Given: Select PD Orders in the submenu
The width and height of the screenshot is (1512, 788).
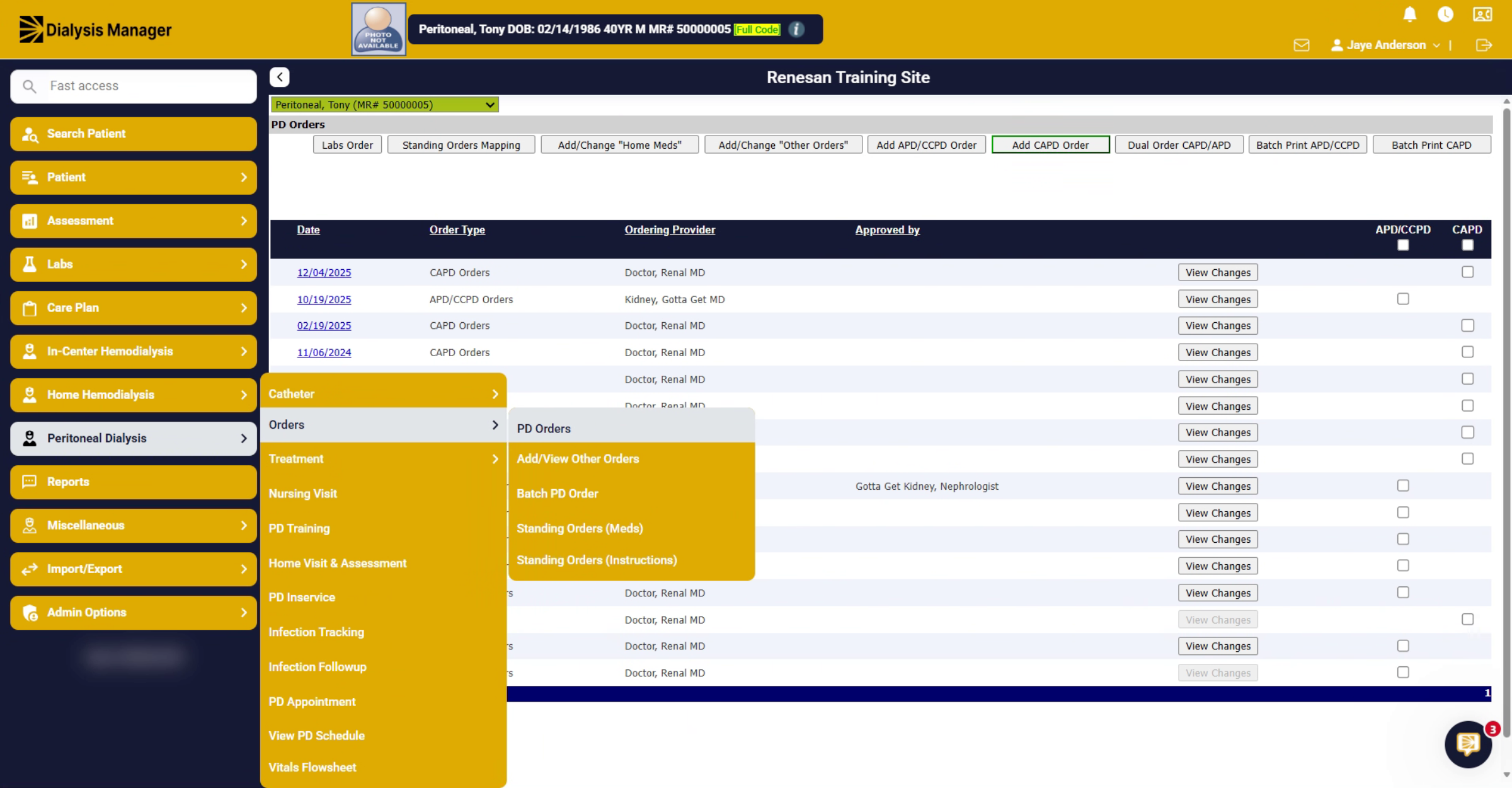Looking at the screenshot, I should pos(631,428).
